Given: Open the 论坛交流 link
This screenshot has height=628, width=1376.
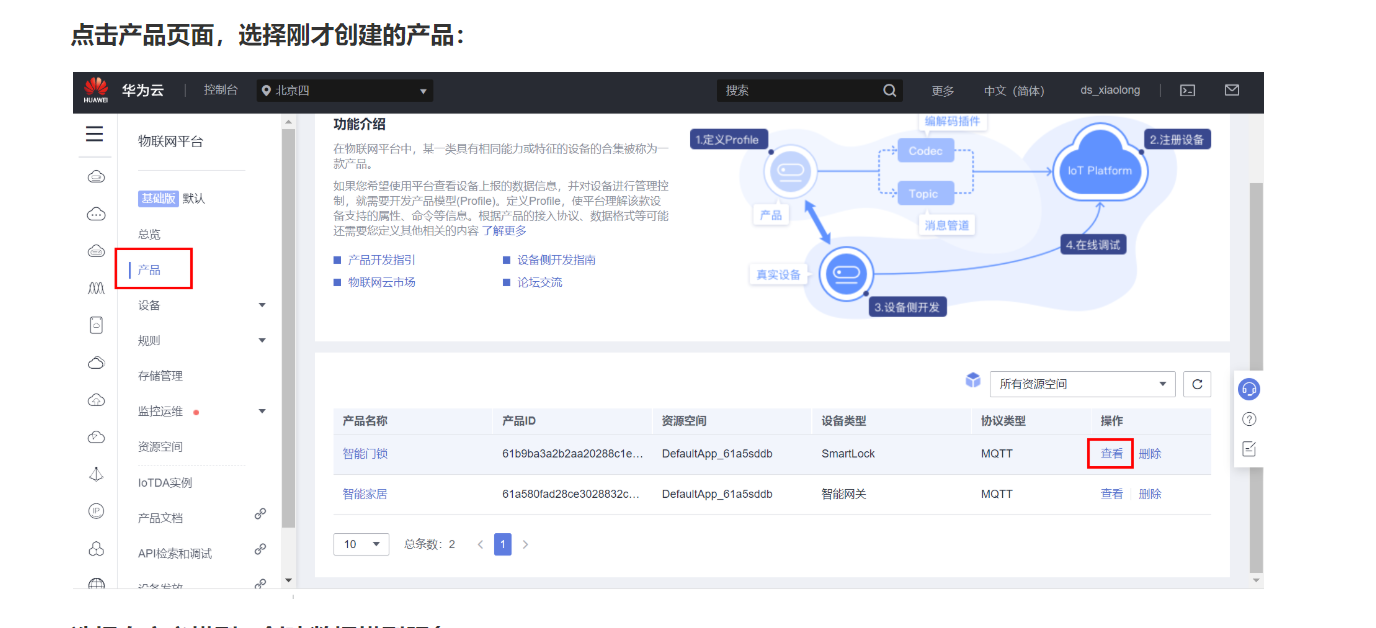Looking at the screenshot, I should coord(539,282).
